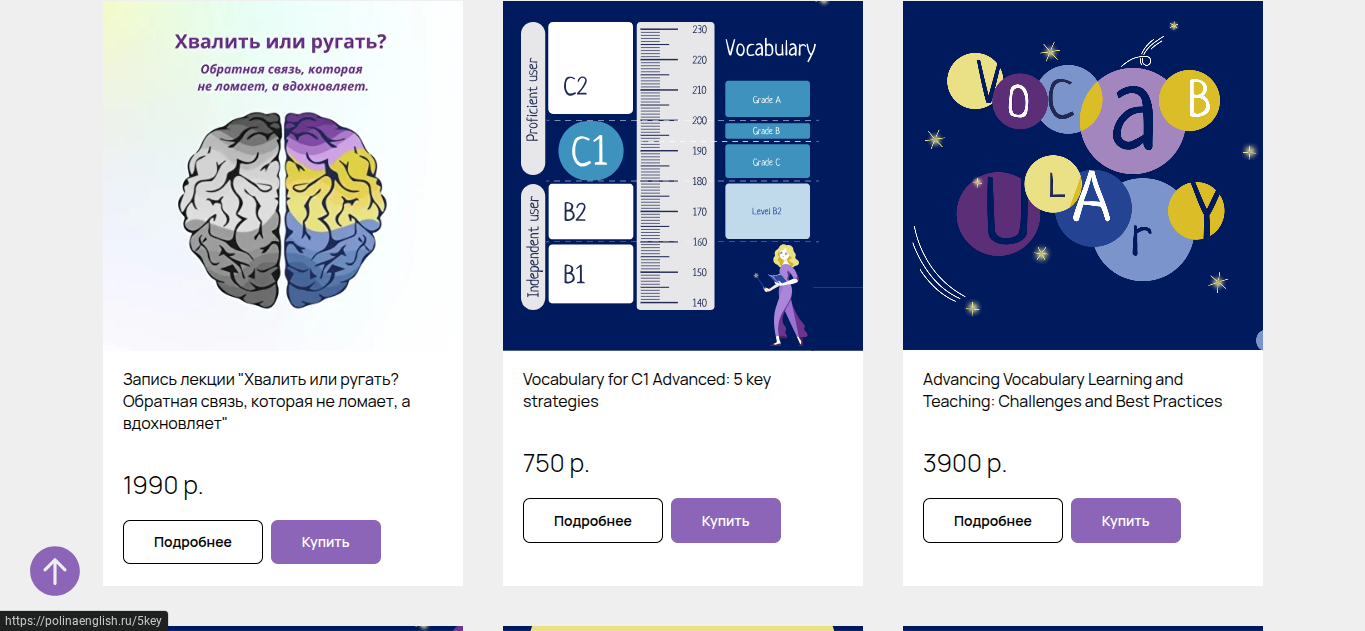Click Подробнее under Vocabulary for C1 Advanced
This screenshot has height=631, width=1365.
coord(593,521)
